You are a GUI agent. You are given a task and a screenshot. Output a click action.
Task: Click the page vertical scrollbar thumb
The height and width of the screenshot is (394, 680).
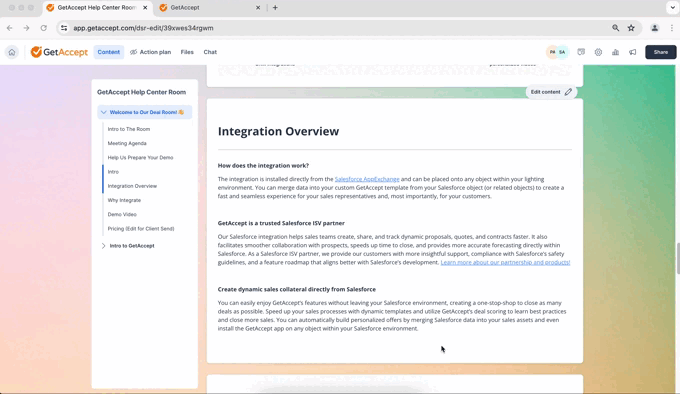tap(677, 259)
